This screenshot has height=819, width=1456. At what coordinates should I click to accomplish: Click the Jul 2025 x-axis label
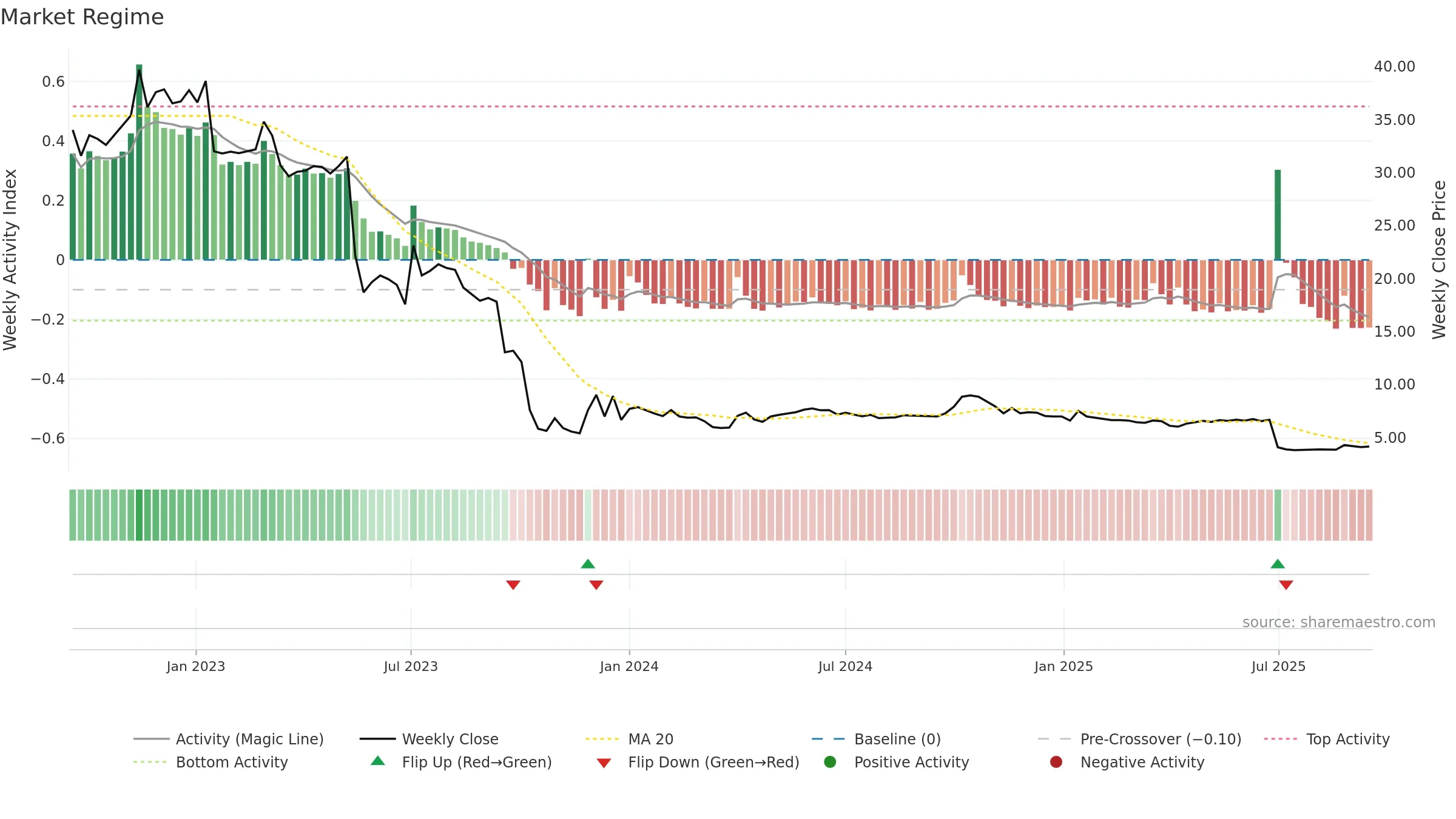click(1278, 666)
